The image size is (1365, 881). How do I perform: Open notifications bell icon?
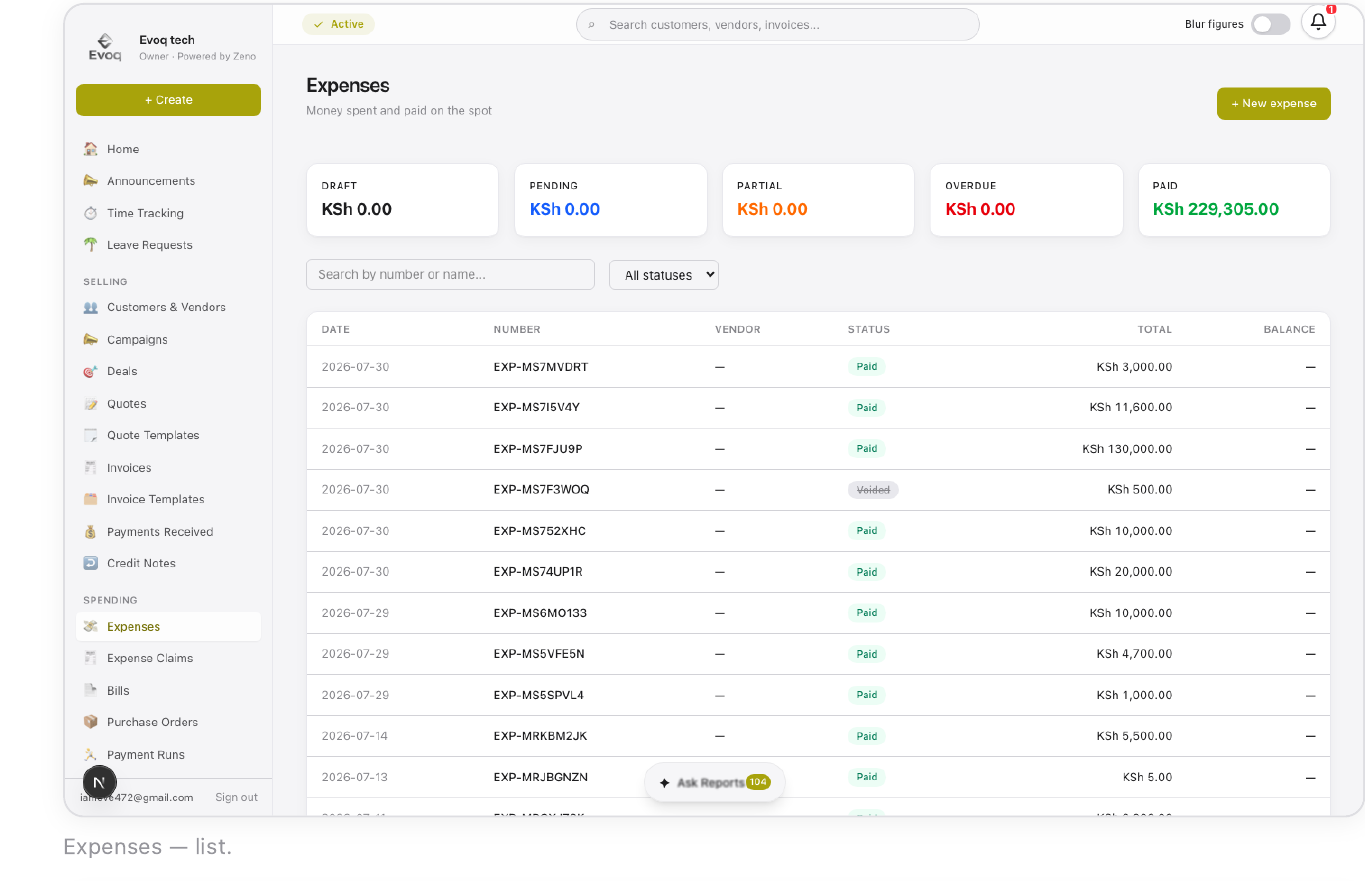[x=1318, y=22]
